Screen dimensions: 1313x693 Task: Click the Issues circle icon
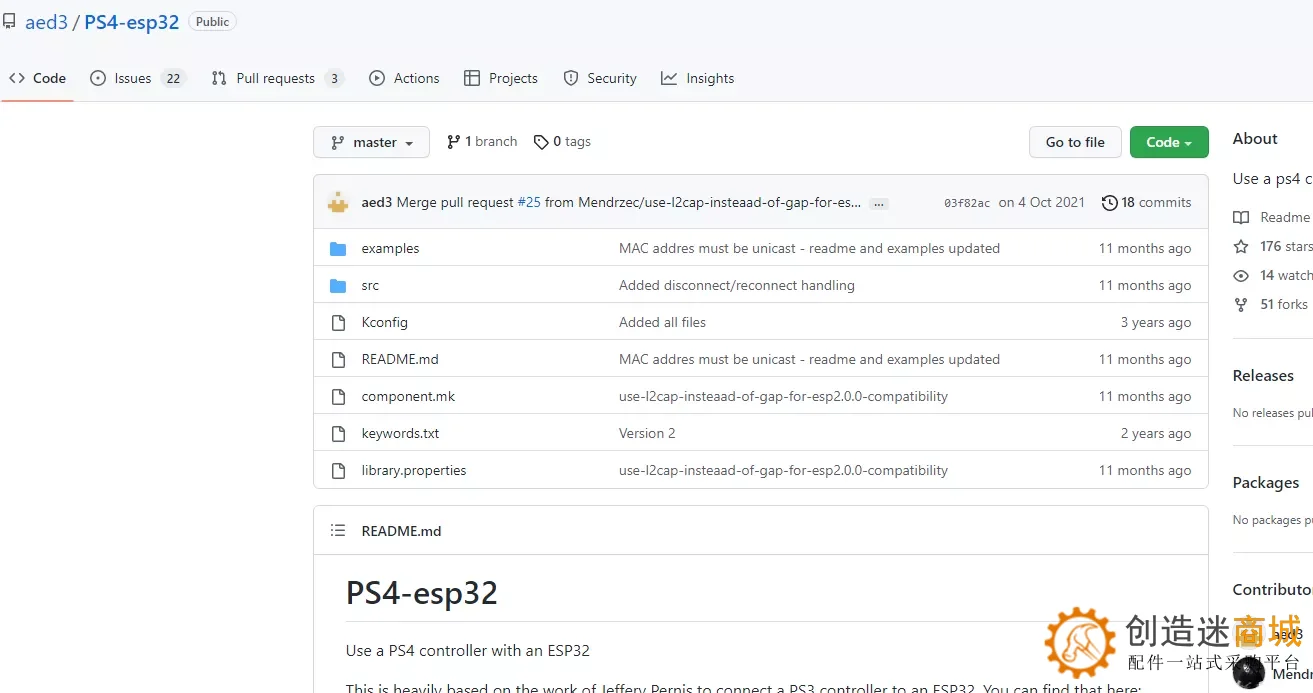98,78
